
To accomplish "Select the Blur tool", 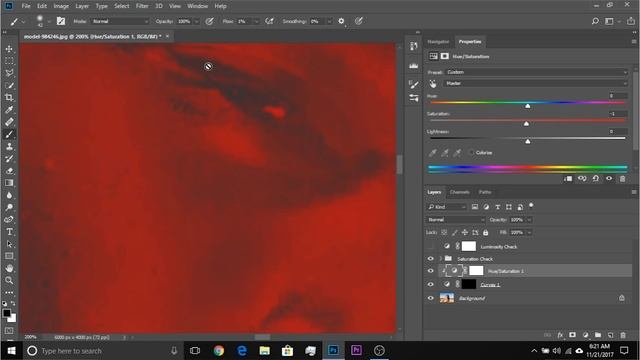I will 9,195.
